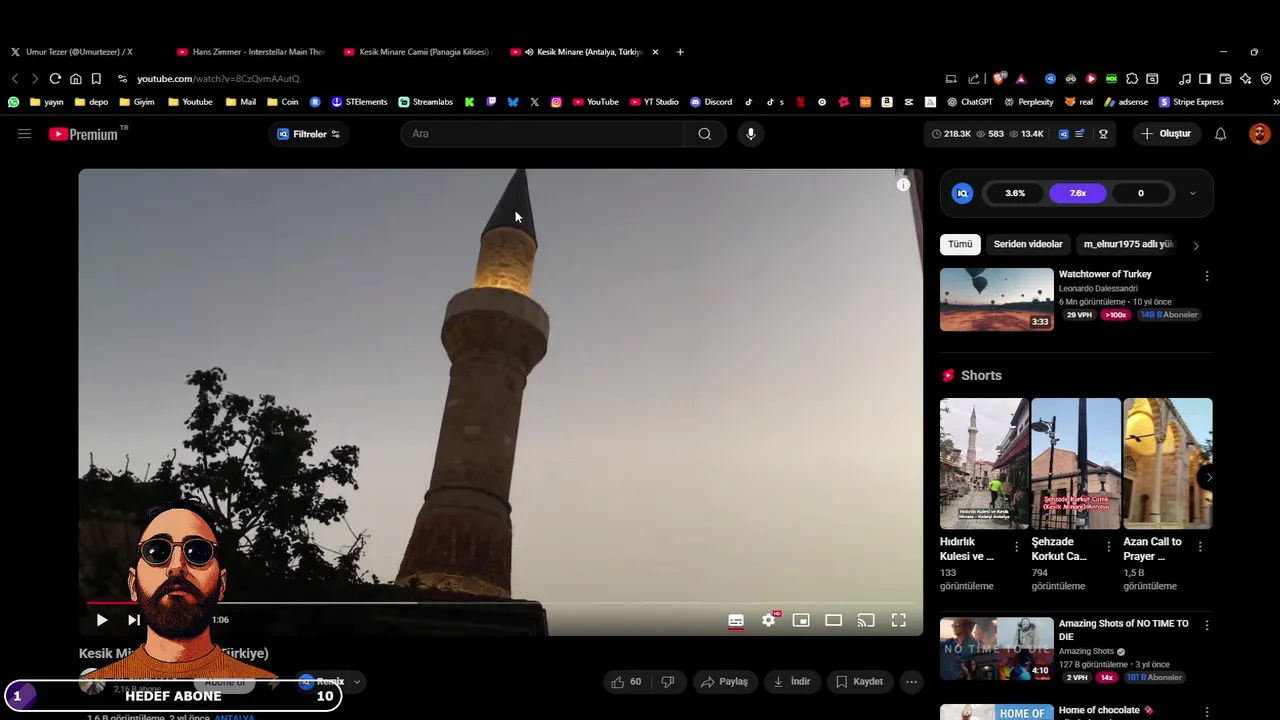Image resolution: width=1280 pixels, height=720 pixels.
Task: Like this video with thumbs up
Action: pyautogui.click(x=626, y=682)
